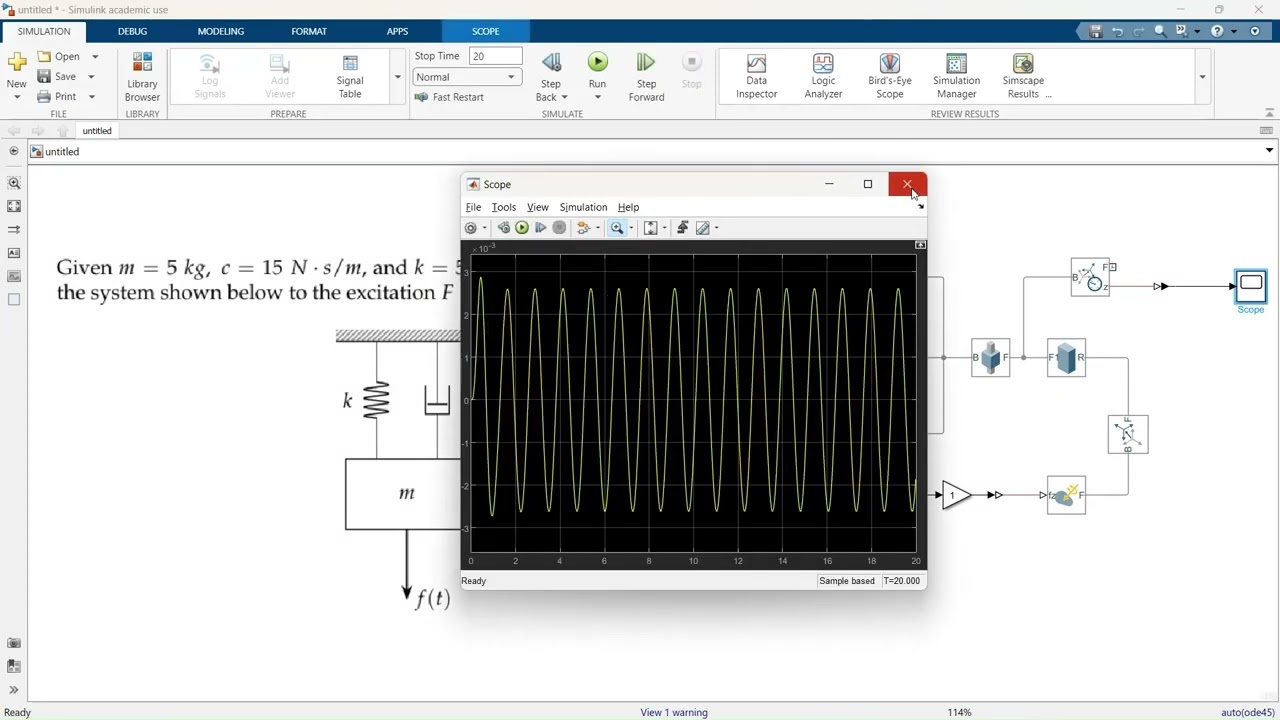Switch to the FORMAT tab
Image resolution: width=1280 pixels, height=720 pixels.
(309, 31)
